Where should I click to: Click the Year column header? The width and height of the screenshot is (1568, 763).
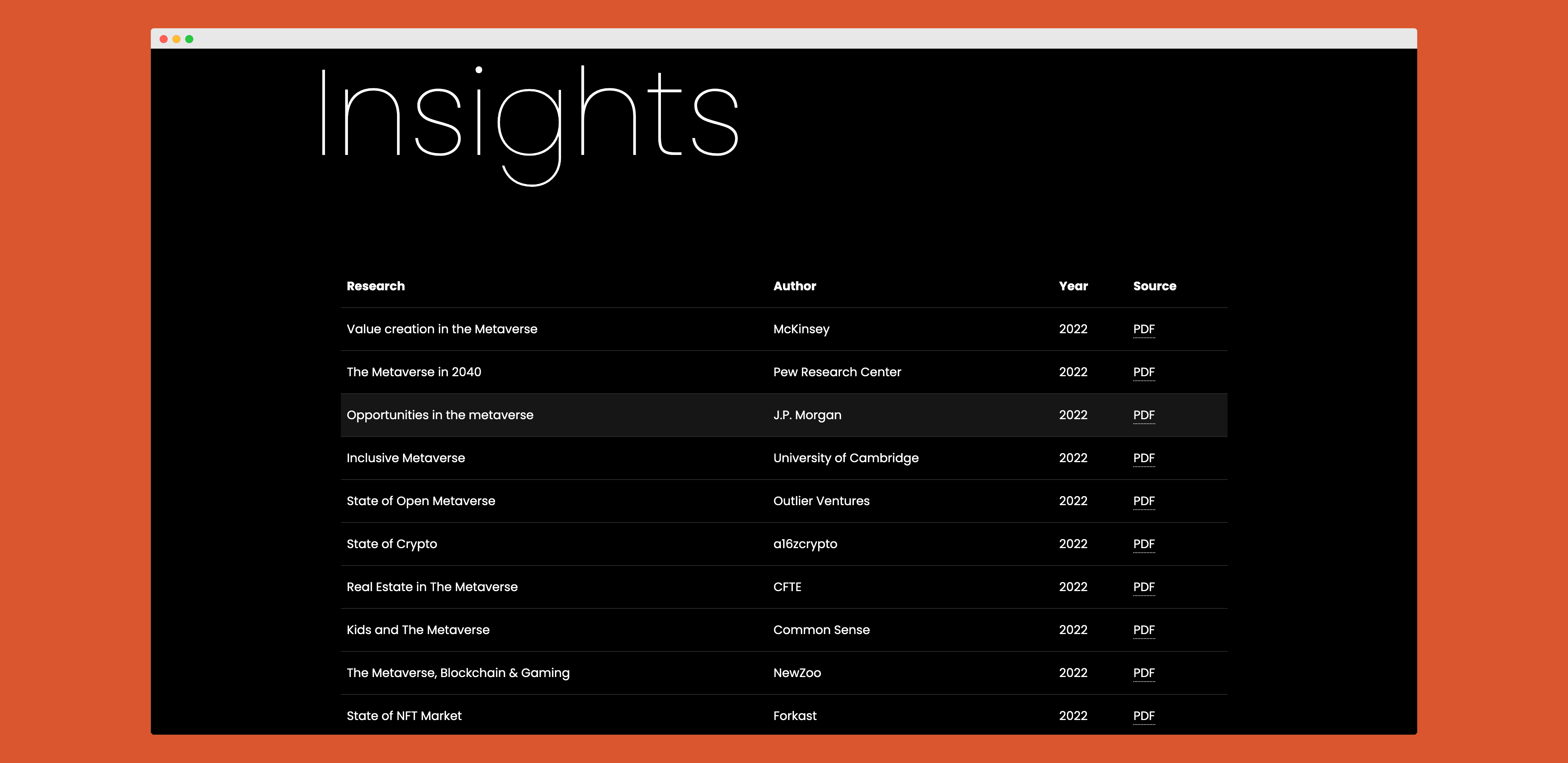point(1073,286)
